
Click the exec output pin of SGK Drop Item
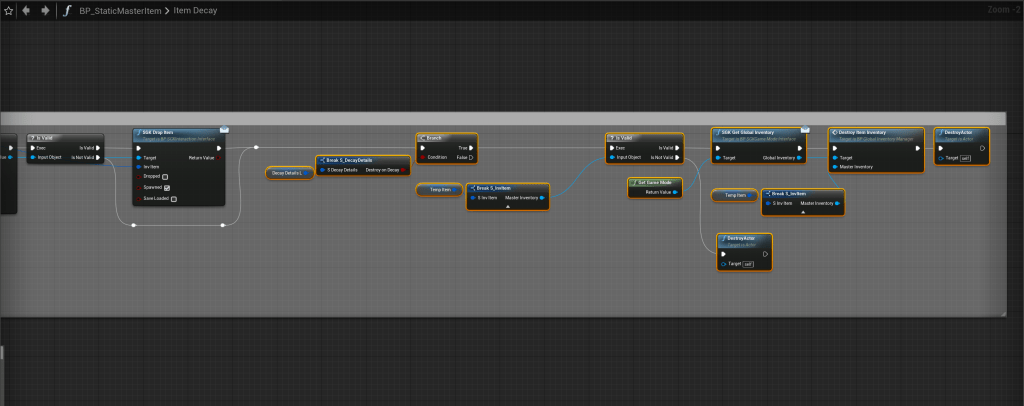219,148
